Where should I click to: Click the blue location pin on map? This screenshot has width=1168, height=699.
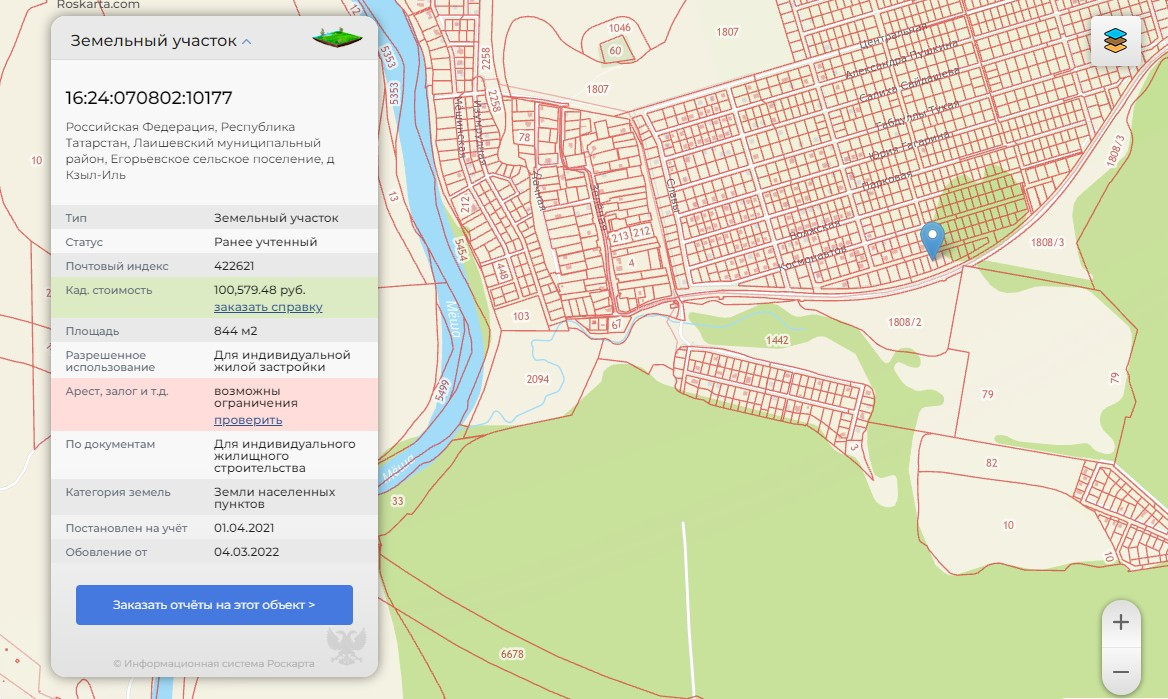tap(932, 240)
